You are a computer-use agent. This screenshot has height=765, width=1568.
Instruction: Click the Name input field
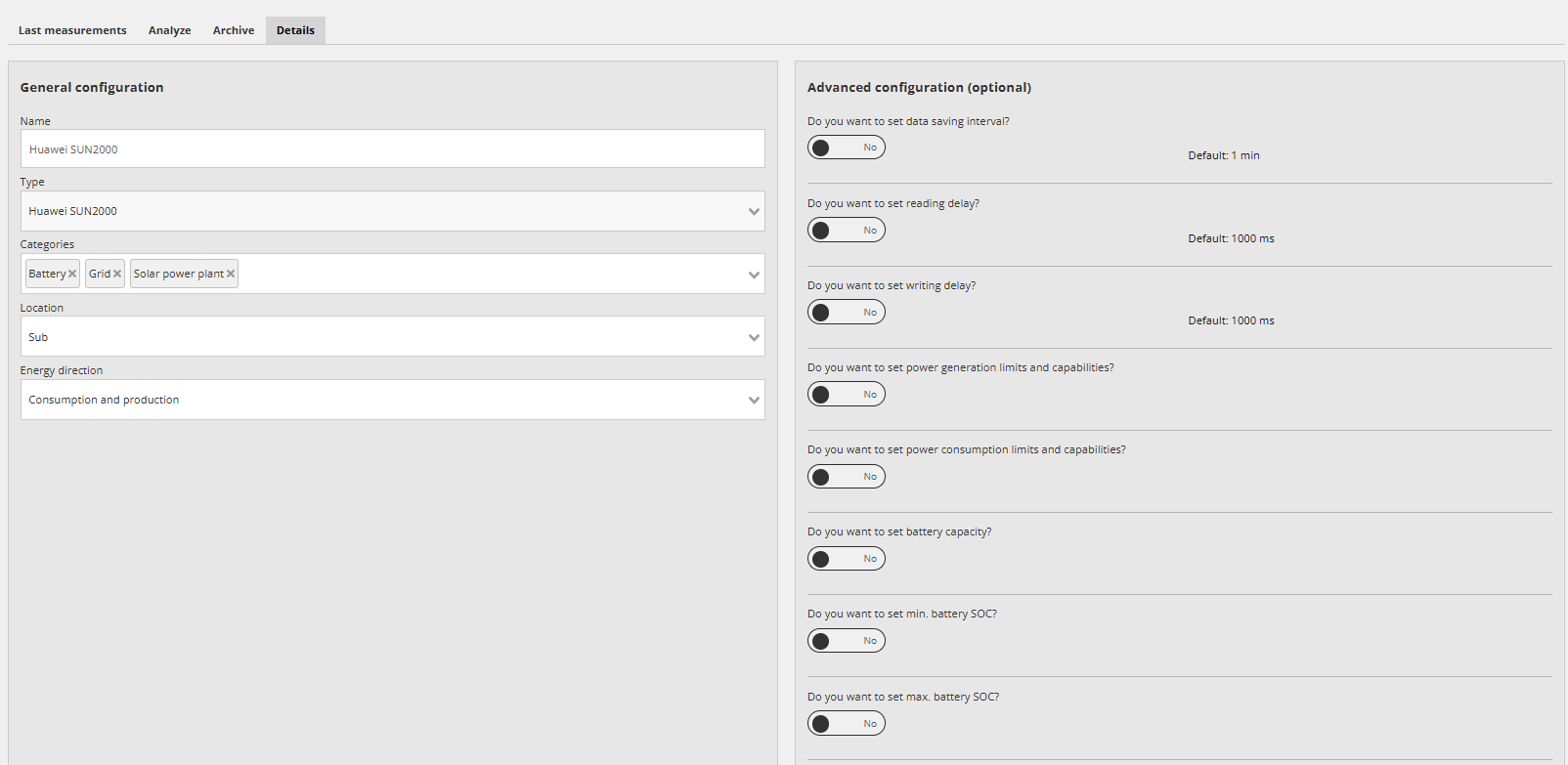392,149
